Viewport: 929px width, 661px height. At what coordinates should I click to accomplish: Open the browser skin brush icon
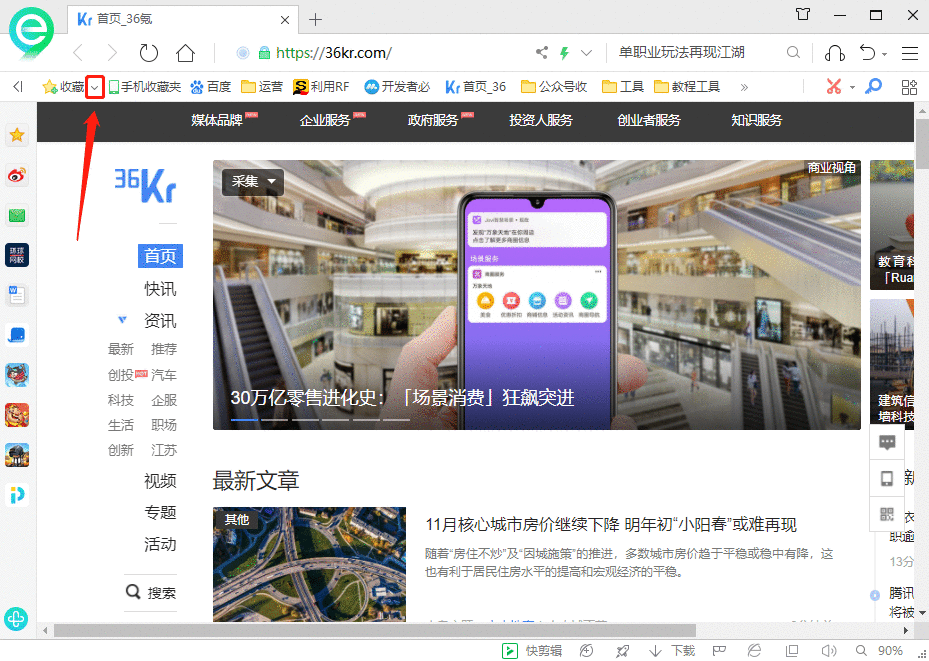(x=753, y=650)
